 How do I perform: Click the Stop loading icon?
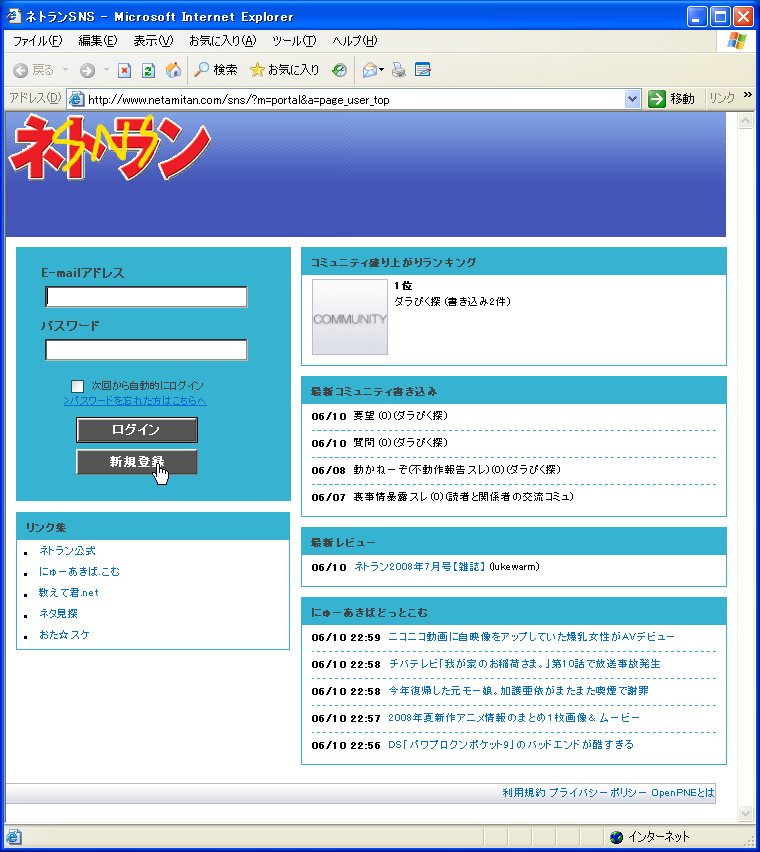pyautogui.click(x=124, y=70)
